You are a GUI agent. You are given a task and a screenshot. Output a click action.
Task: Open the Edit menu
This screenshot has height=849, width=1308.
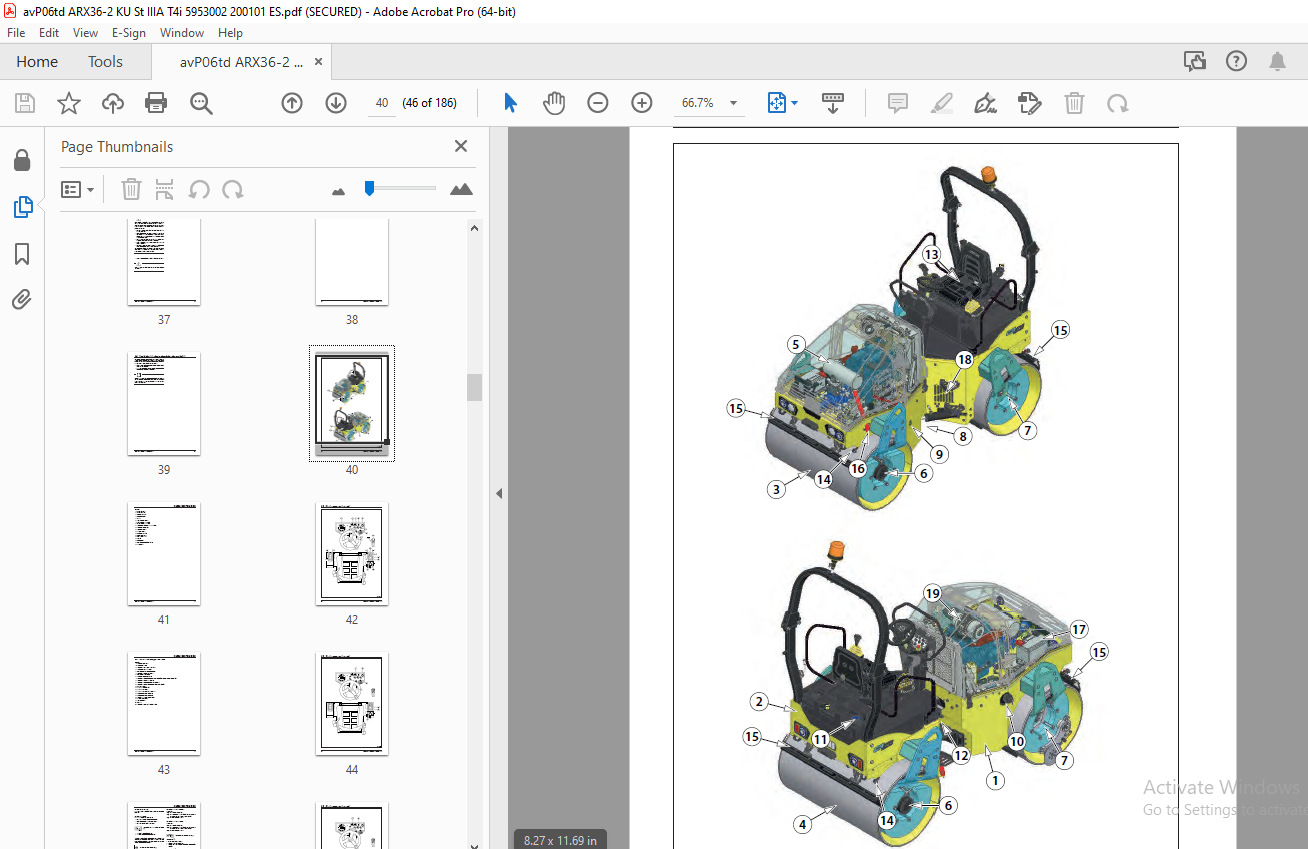(x=49, y=33)
